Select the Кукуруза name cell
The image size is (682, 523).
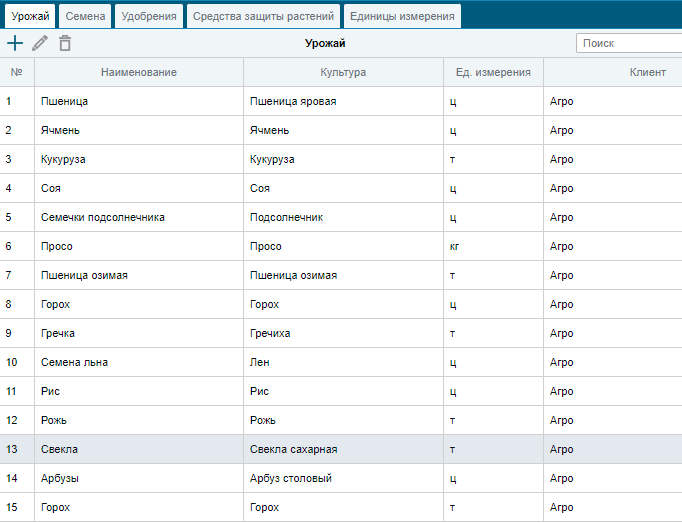[x=139, y=159]
